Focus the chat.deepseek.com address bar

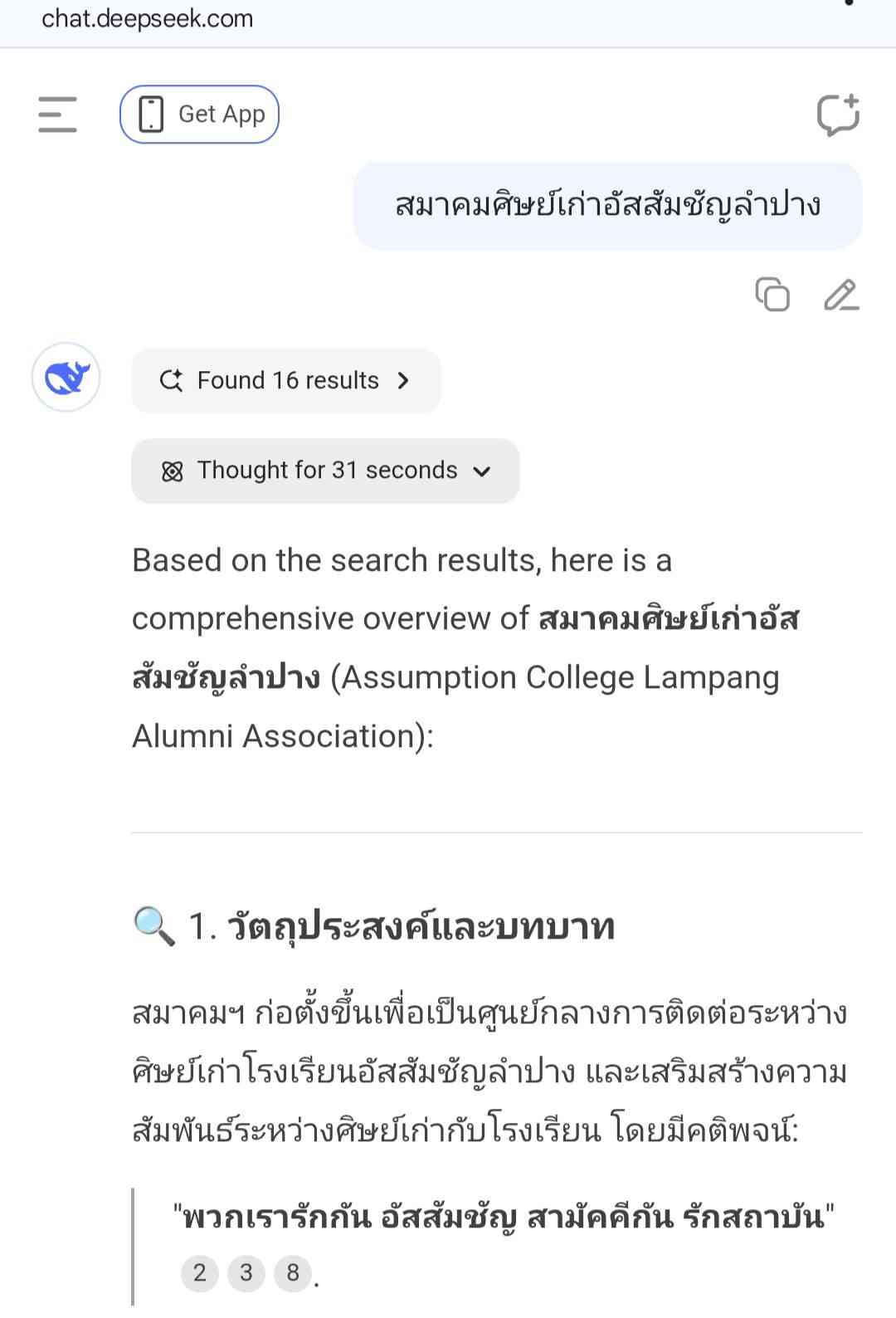coord(148,18)
